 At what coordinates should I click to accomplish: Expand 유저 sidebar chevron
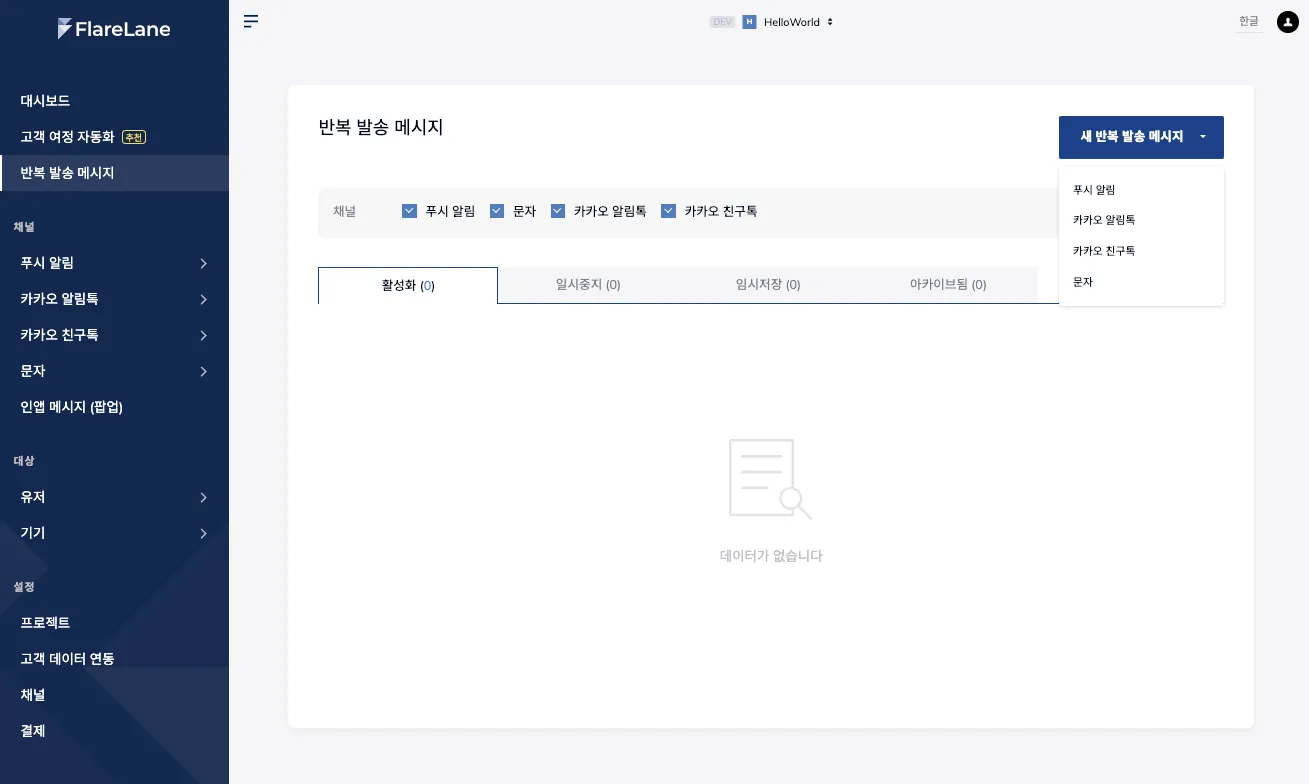203,497
